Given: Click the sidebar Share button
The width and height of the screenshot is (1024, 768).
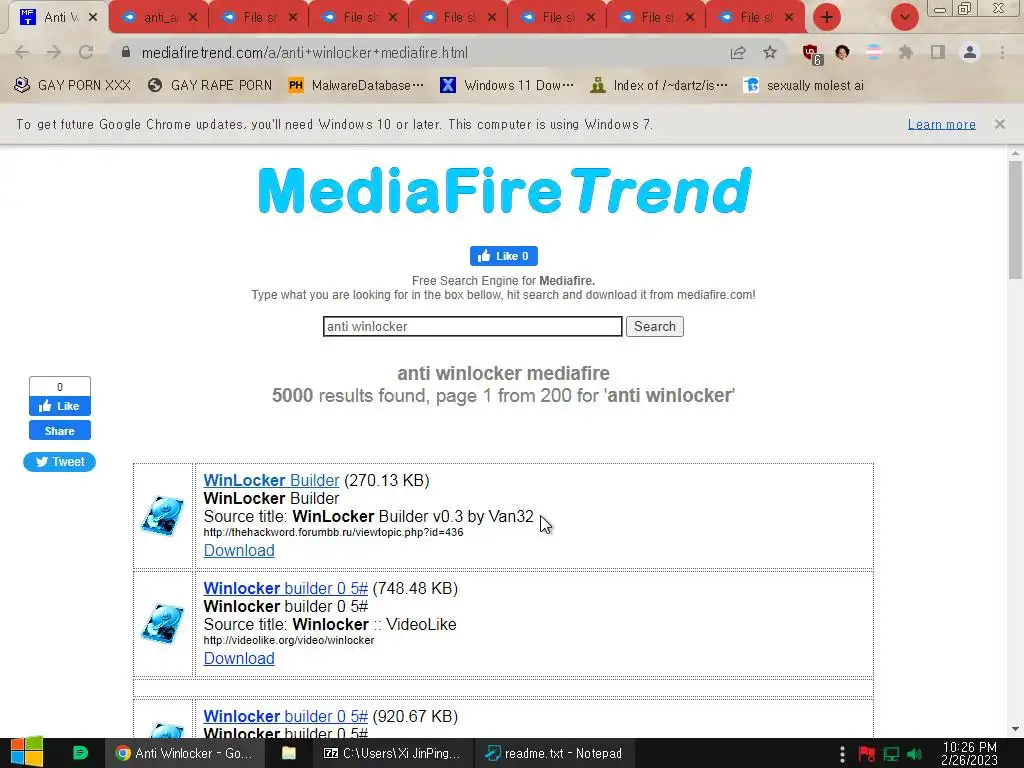Looking at the screenshot, I should [x=59, y=430].
